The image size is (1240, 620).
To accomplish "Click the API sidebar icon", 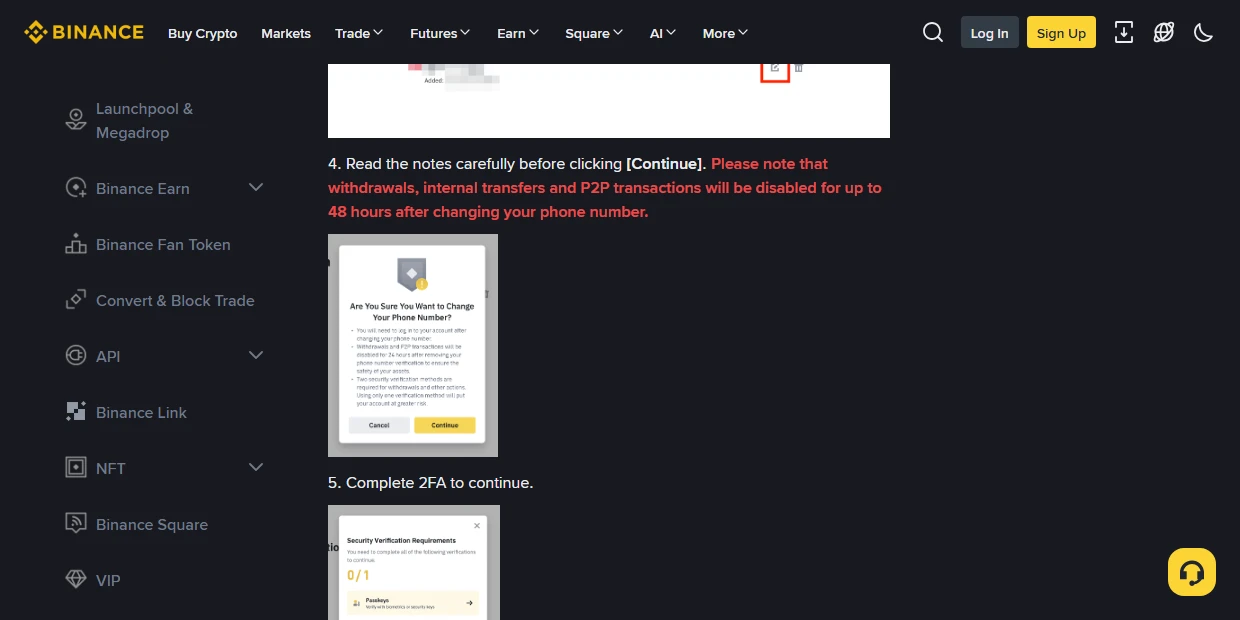I will pos(76,356).
